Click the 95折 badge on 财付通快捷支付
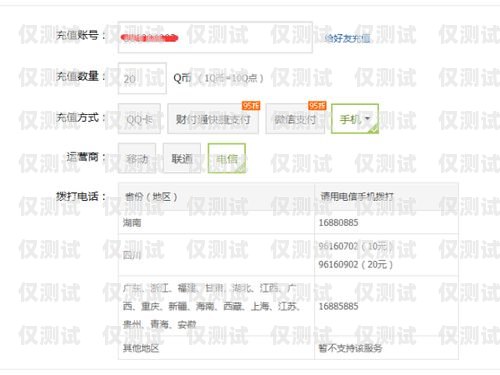 [x=251, y=106]
